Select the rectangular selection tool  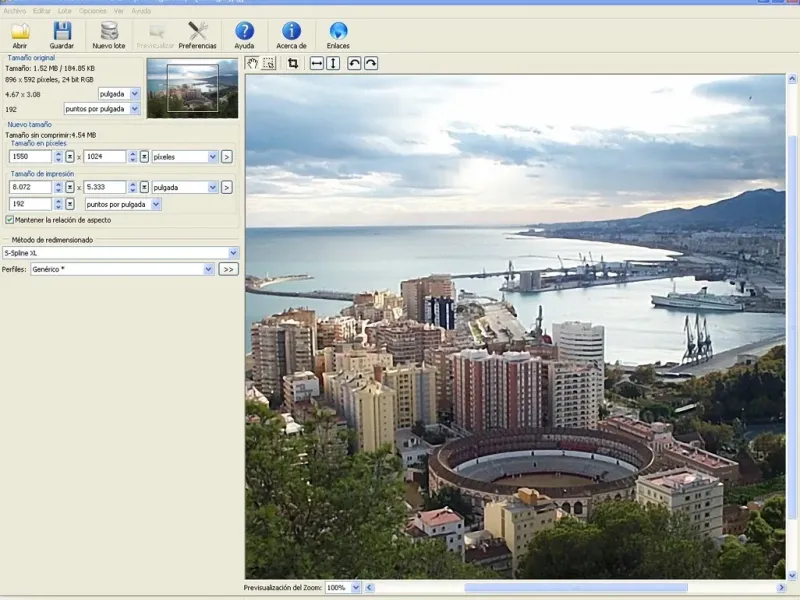269,64
